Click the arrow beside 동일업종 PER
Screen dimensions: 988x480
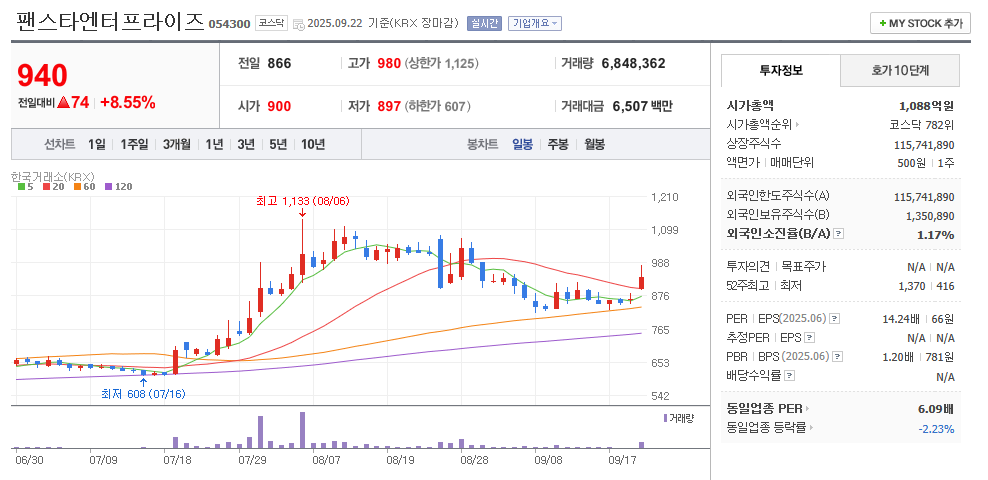pyautogui.click(x=808, y=409)
